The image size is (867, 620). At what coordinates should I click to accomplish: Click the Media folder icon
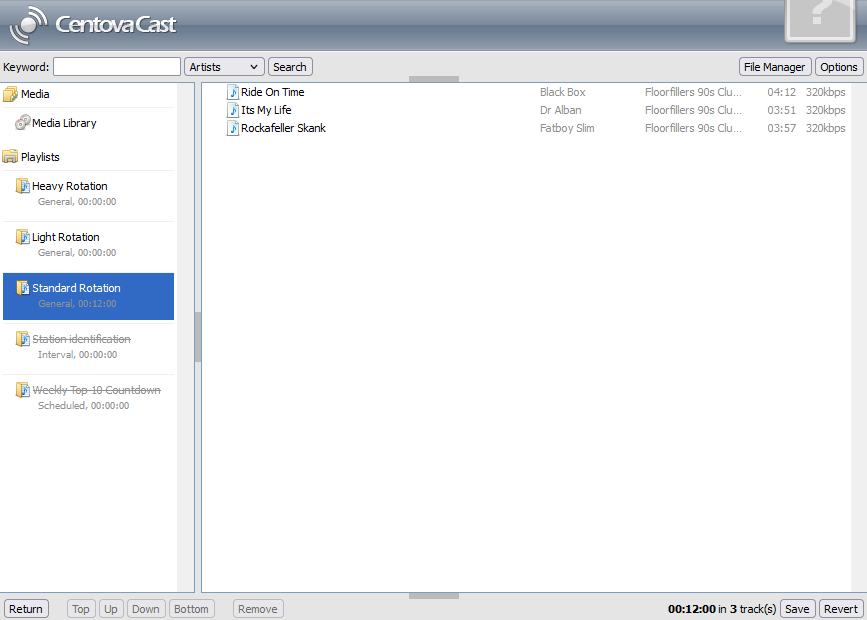[10, 94]
